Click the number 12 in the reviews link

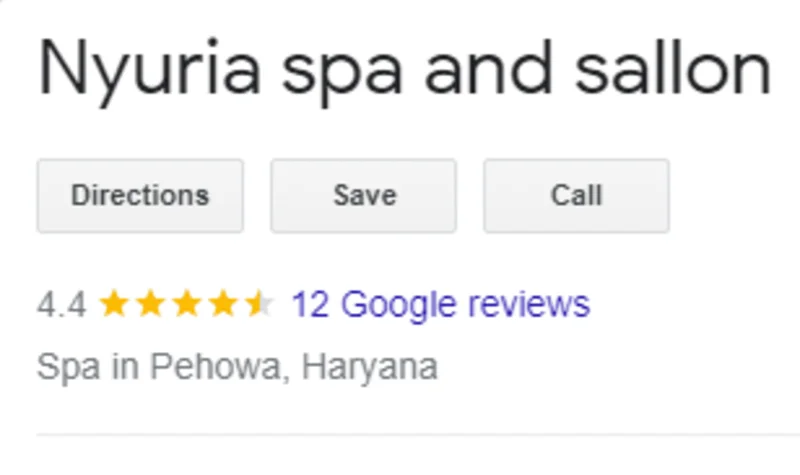pos(310,305)
